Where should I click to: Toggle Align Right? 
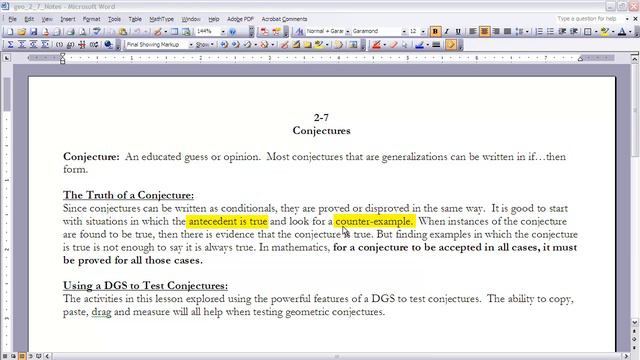pyautogui.click(x=496, y=31)
